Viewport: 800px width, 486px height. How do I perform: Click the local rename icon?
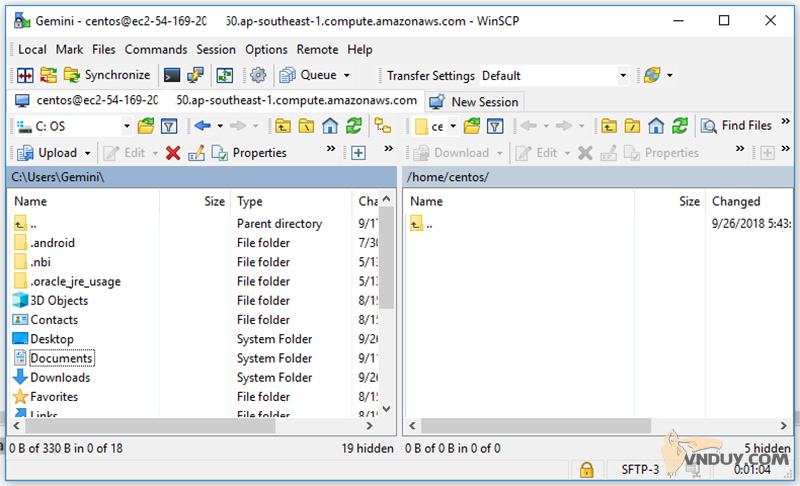click(196, 153)
